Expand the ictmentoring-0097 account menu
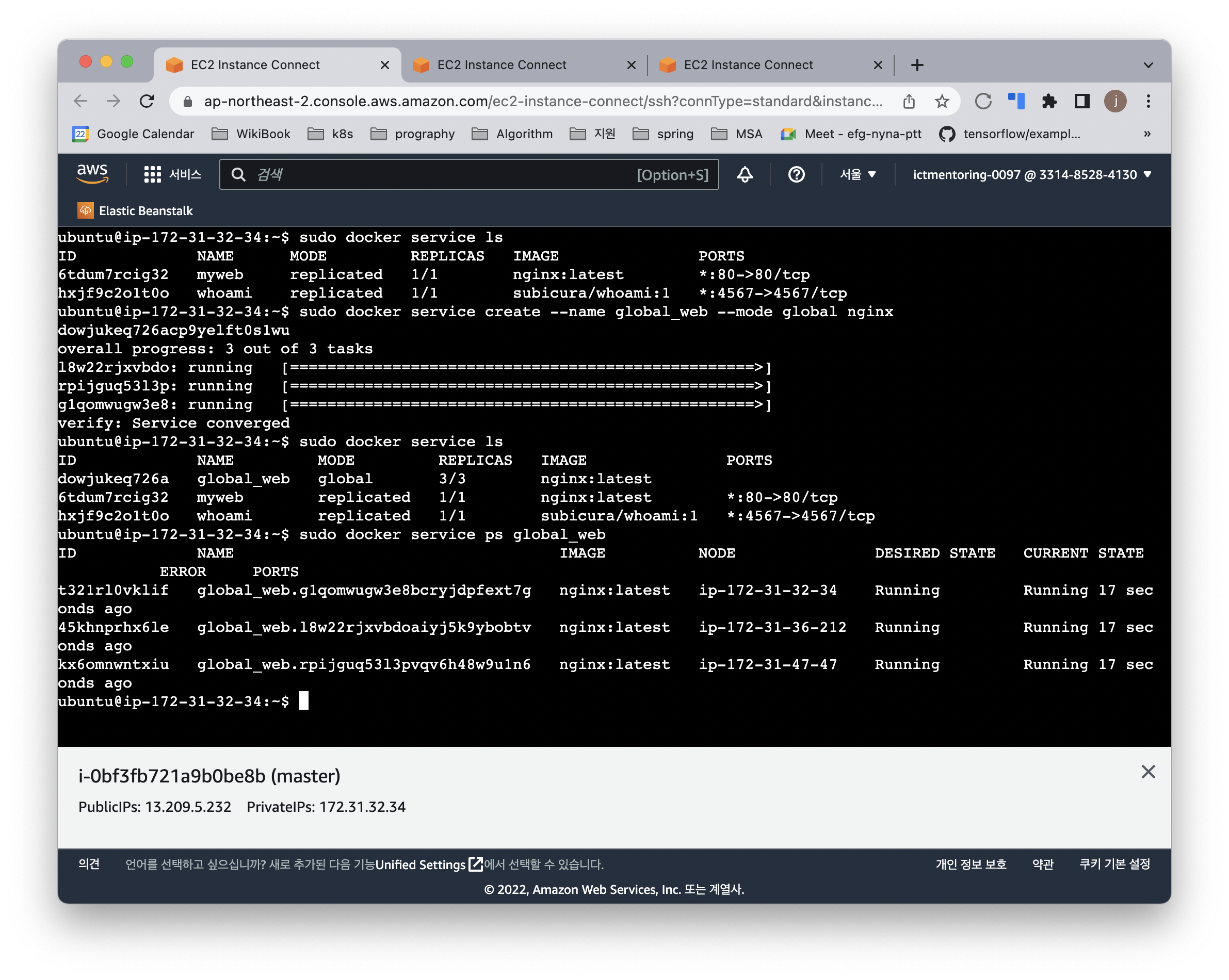 tap(1031, 174)
